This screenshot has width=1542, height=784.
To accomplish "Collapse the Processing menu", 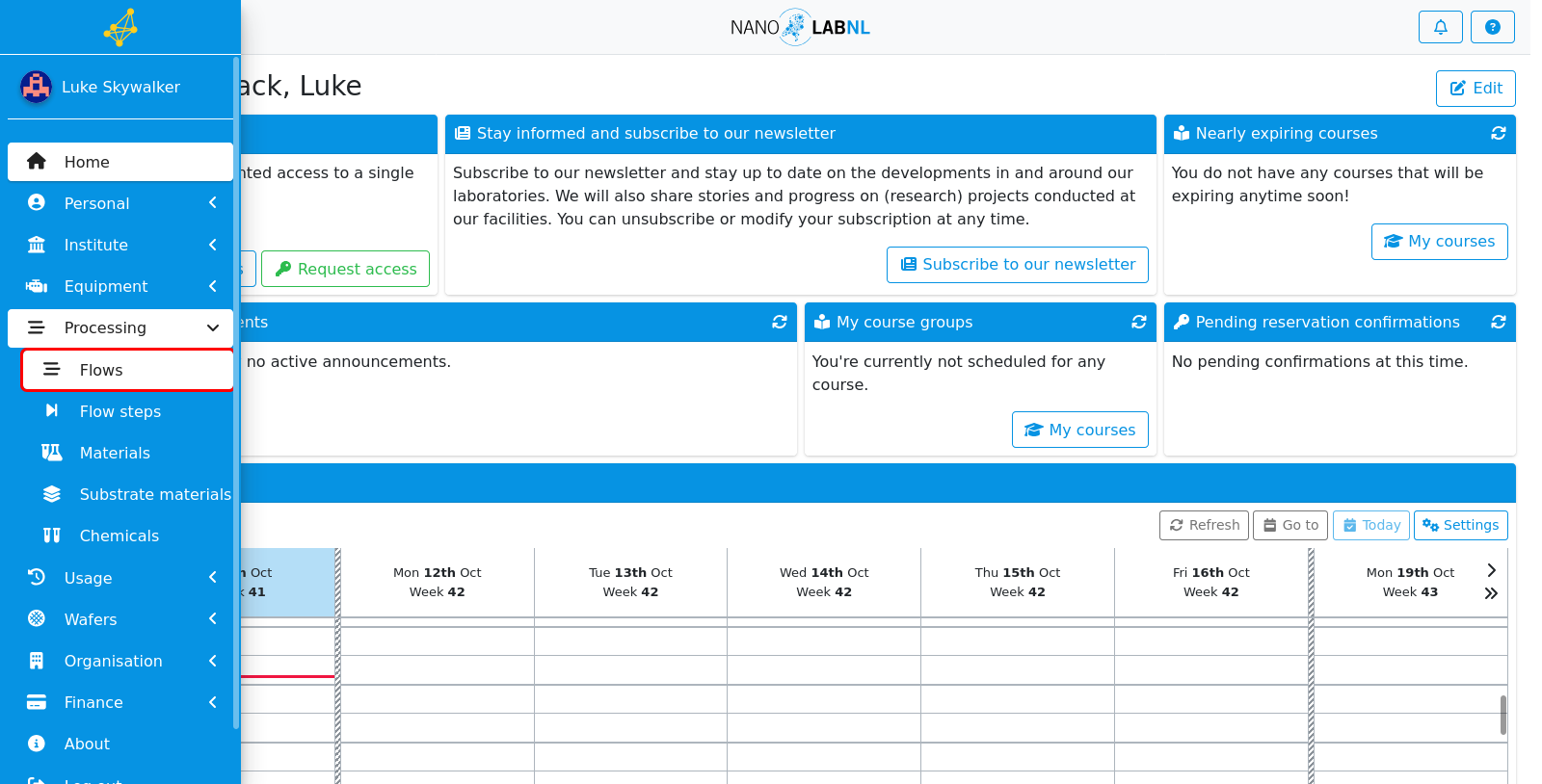I will 120,327.
